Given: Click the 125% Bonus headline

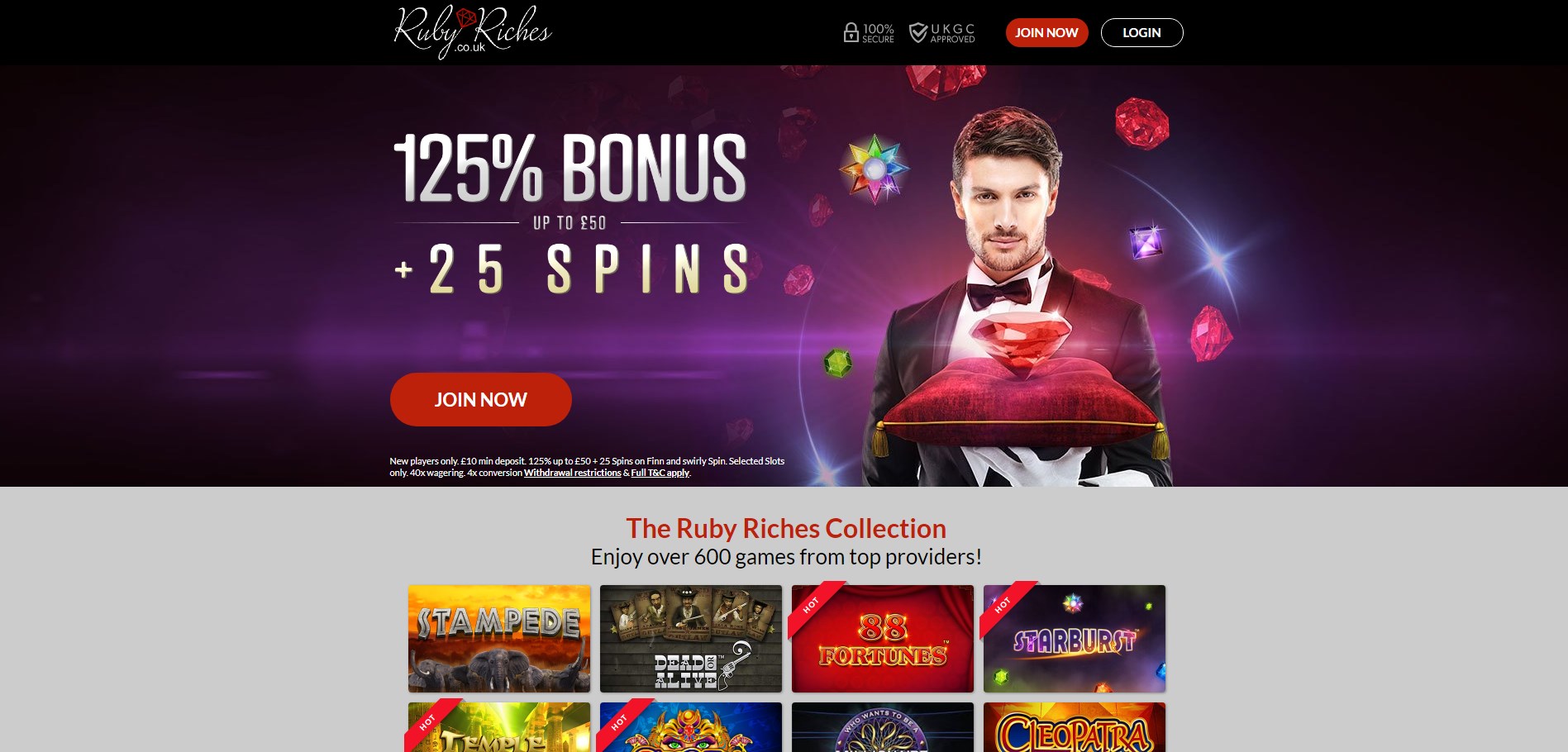Looking at the screenshot, I should (570, 168).
